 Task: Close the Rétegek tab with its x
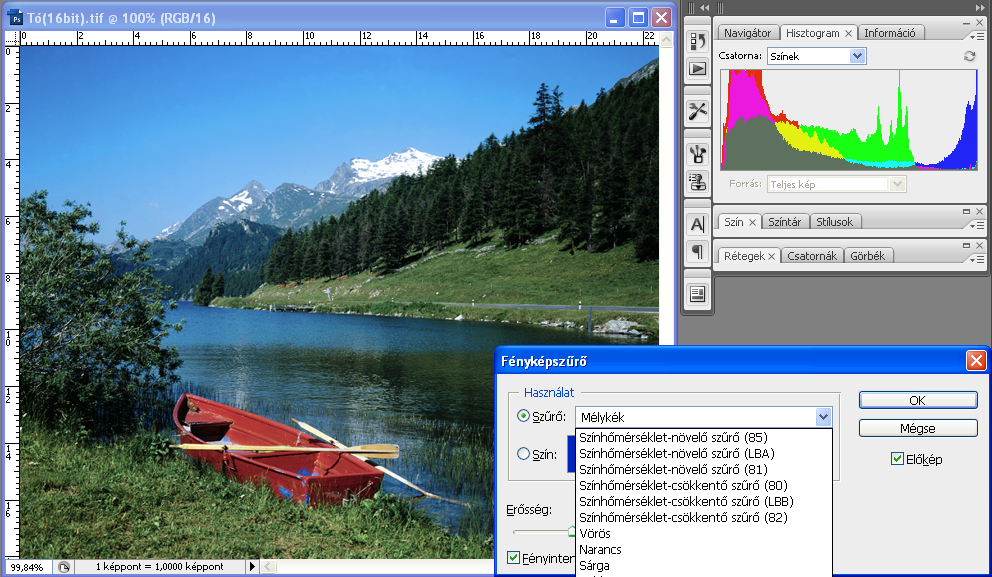tap(771, 256)
